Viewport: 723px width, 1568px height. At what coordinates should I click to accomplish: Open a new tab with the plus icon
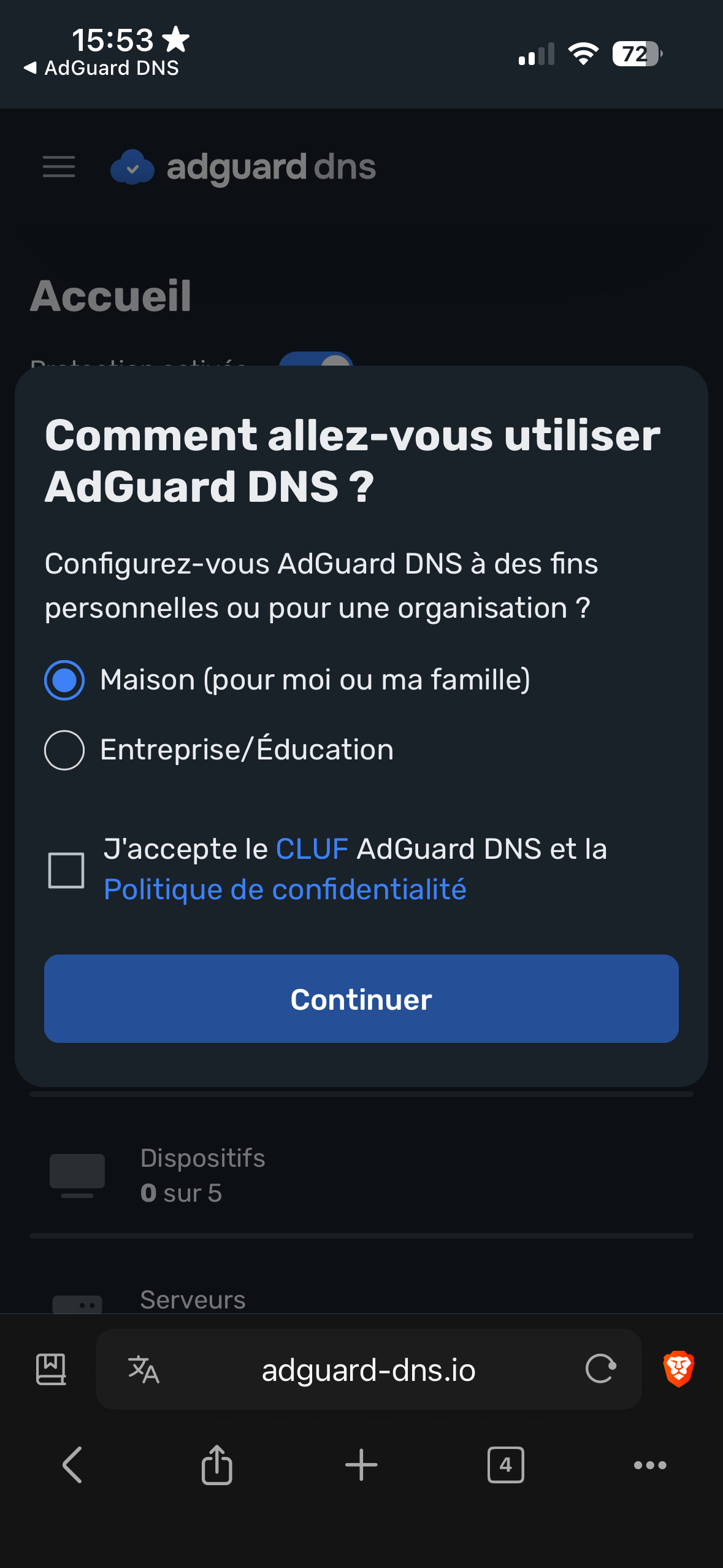click(361, 1466)
